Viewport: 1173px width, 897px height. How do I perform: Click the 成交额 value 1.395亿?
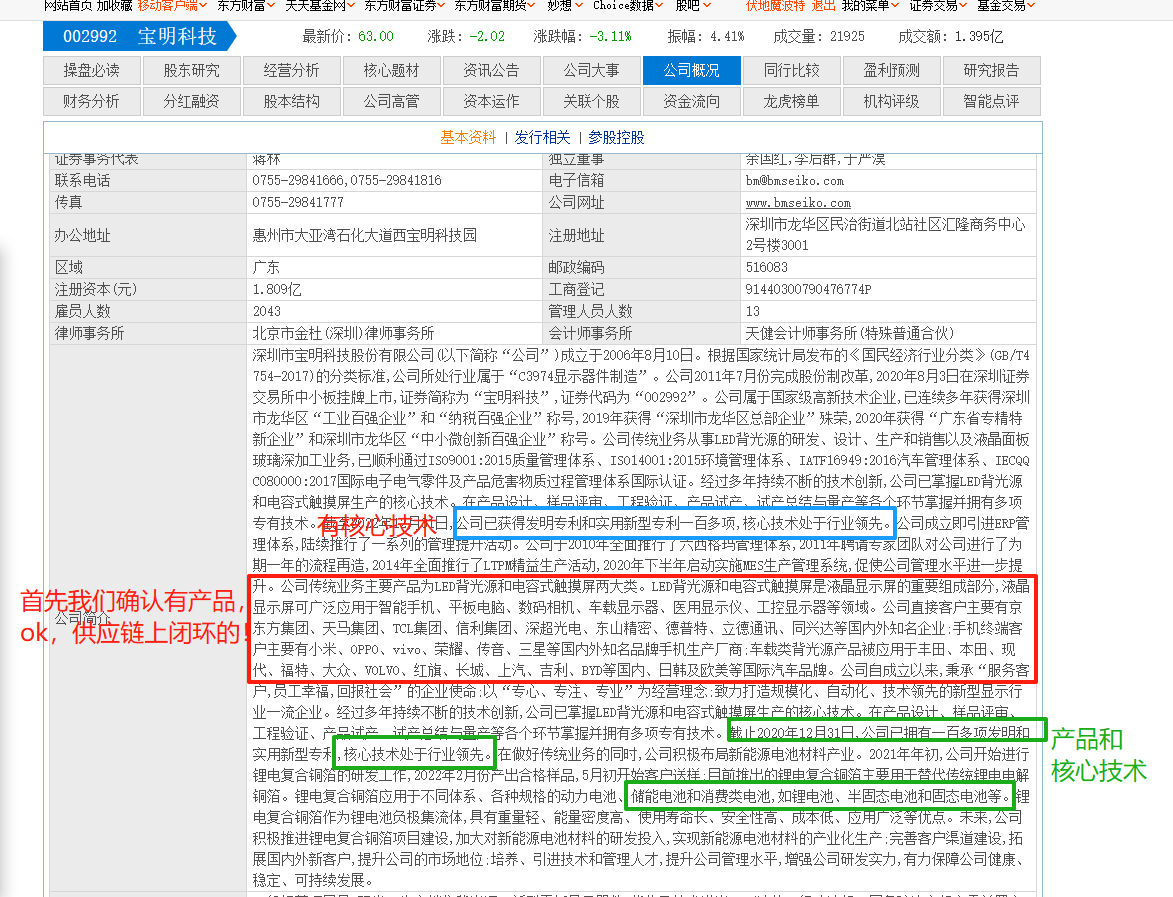(978, 36)
